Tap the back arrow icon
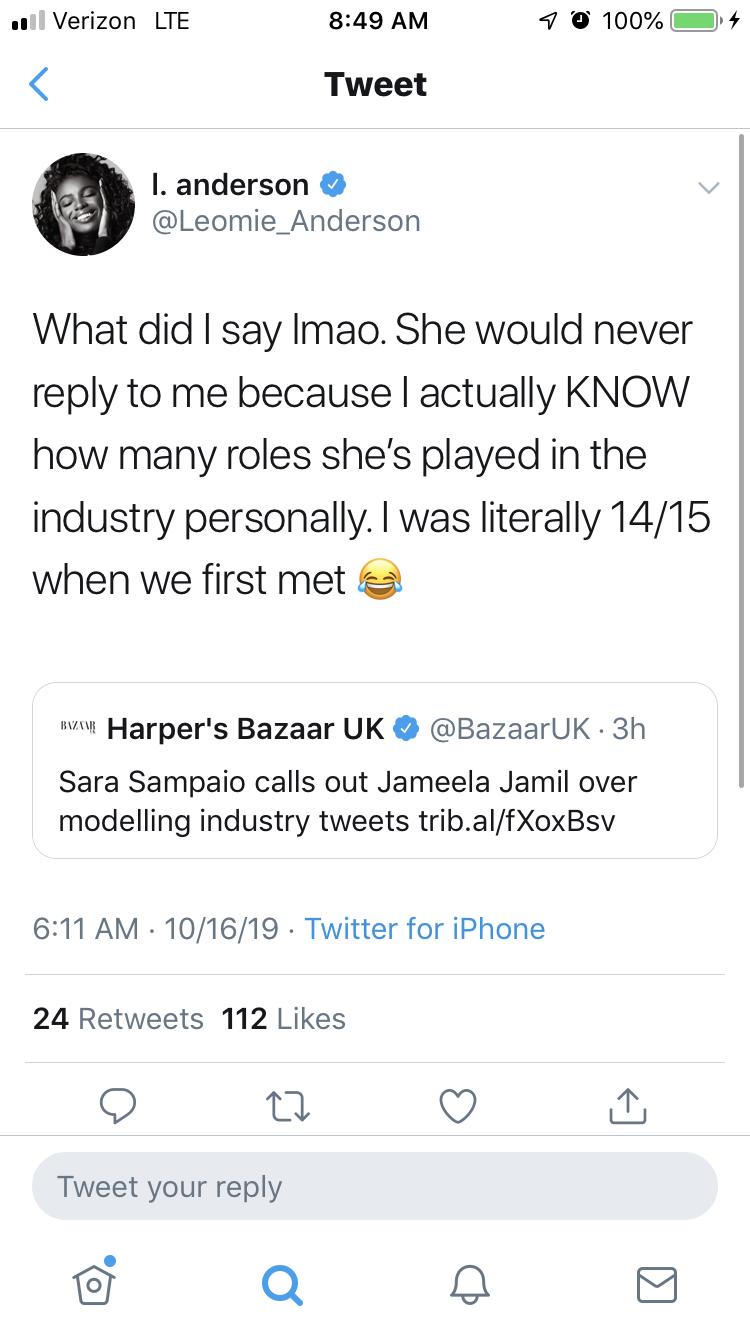Screen dimensions: 750x1334 [38, 84]
